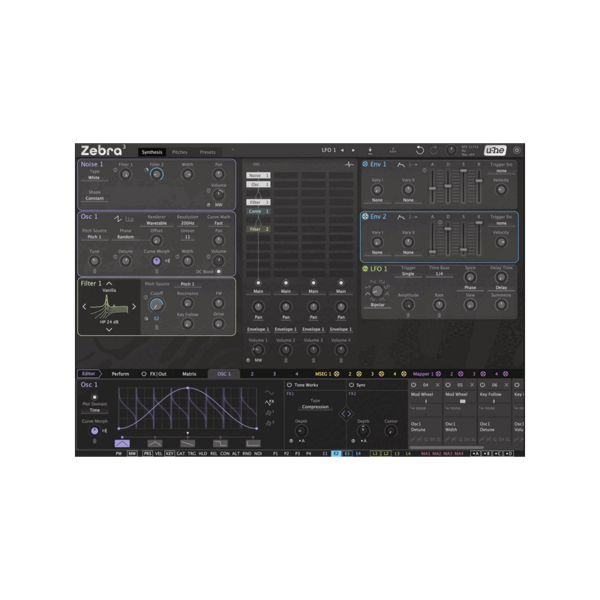Go to next module with right triangle
Viewport: 600px width, 600px height.
[x=353, y=150]
